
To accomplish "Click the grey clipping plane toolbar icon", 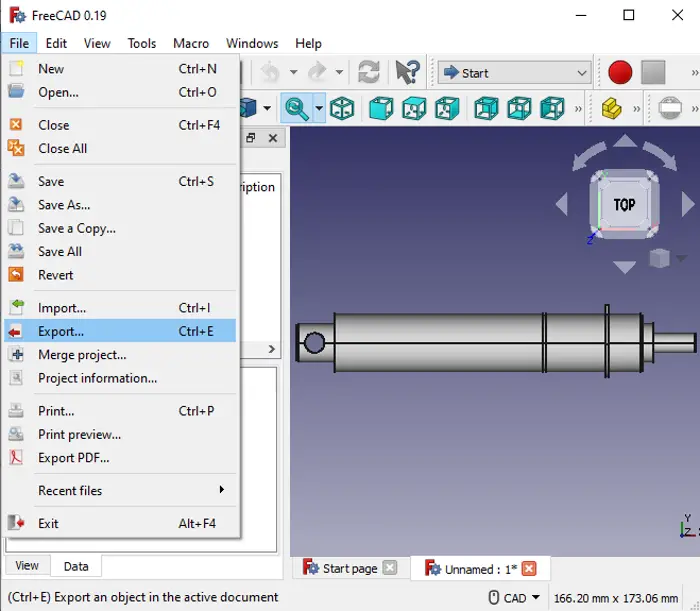I will 670,108.
